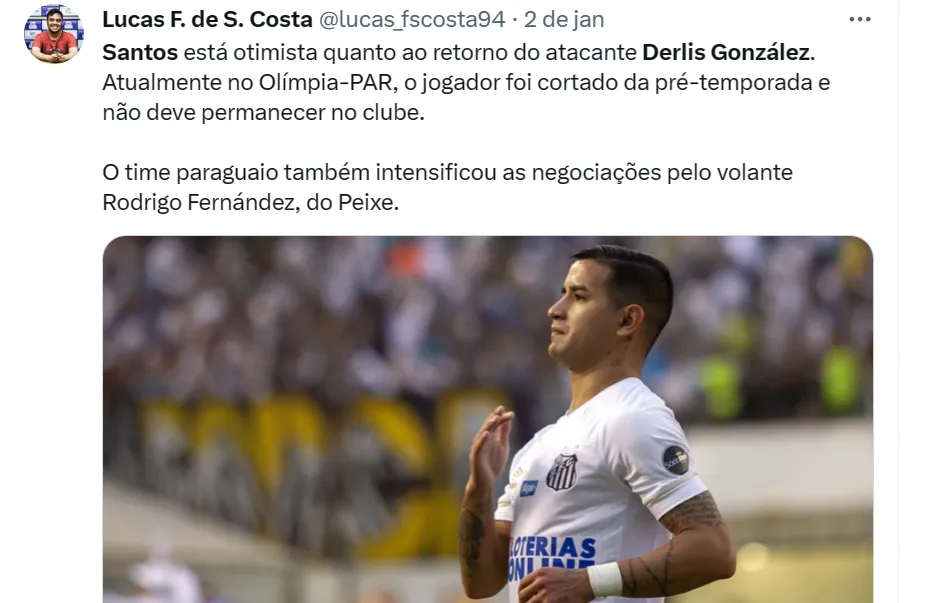This screenshot has height=603, width=935.
Task: Open the attached photo of the player
Action: tap(488, 419)
